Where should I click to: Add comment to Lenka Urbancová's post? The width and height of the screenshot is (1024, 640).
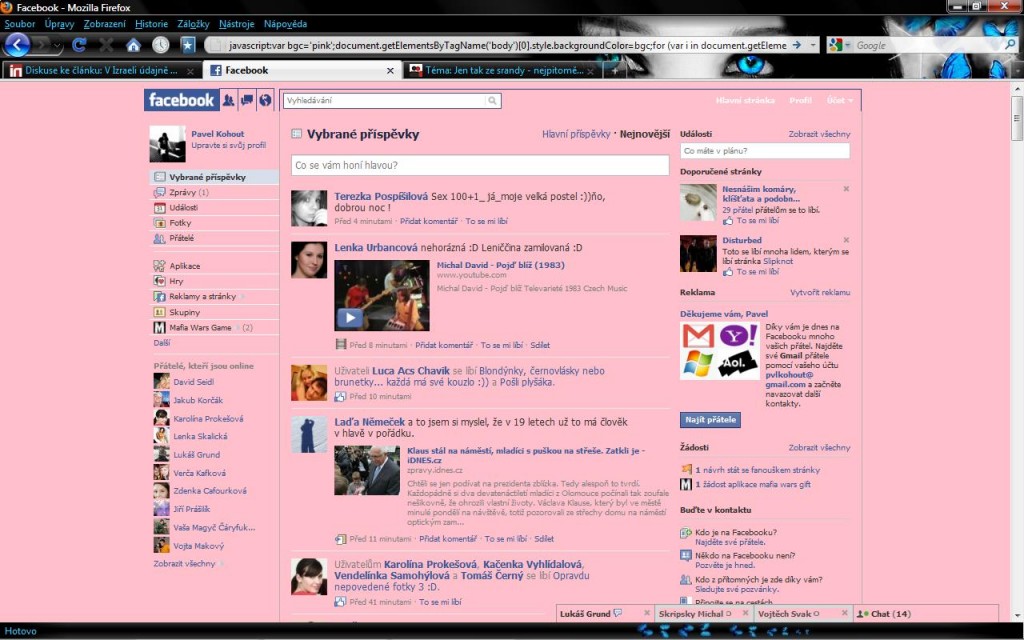click(444, 345)
